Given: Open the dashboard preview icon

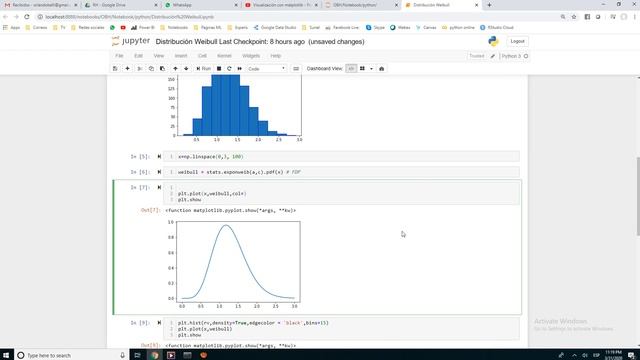Looking at the screenshot, I should (x=382, y=69).
